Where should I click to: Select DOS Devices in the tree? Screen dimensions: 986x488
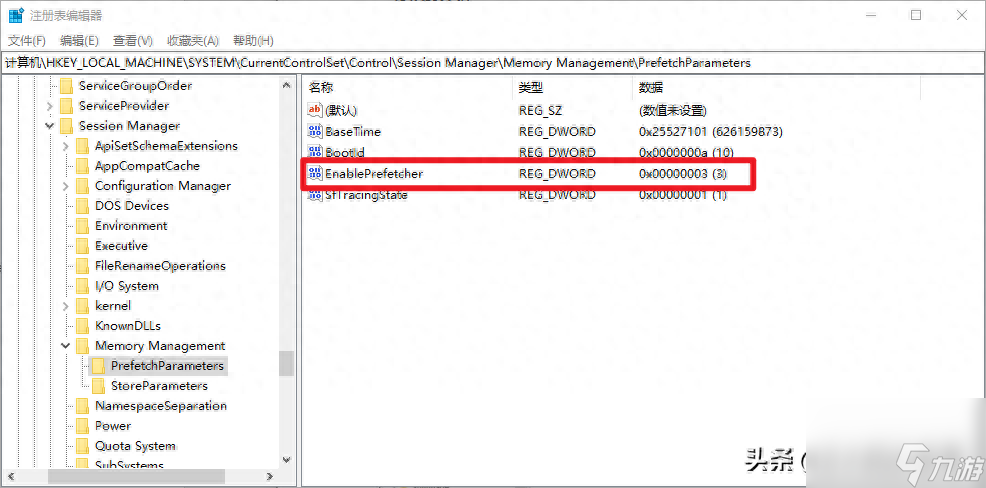coord(131,206)
